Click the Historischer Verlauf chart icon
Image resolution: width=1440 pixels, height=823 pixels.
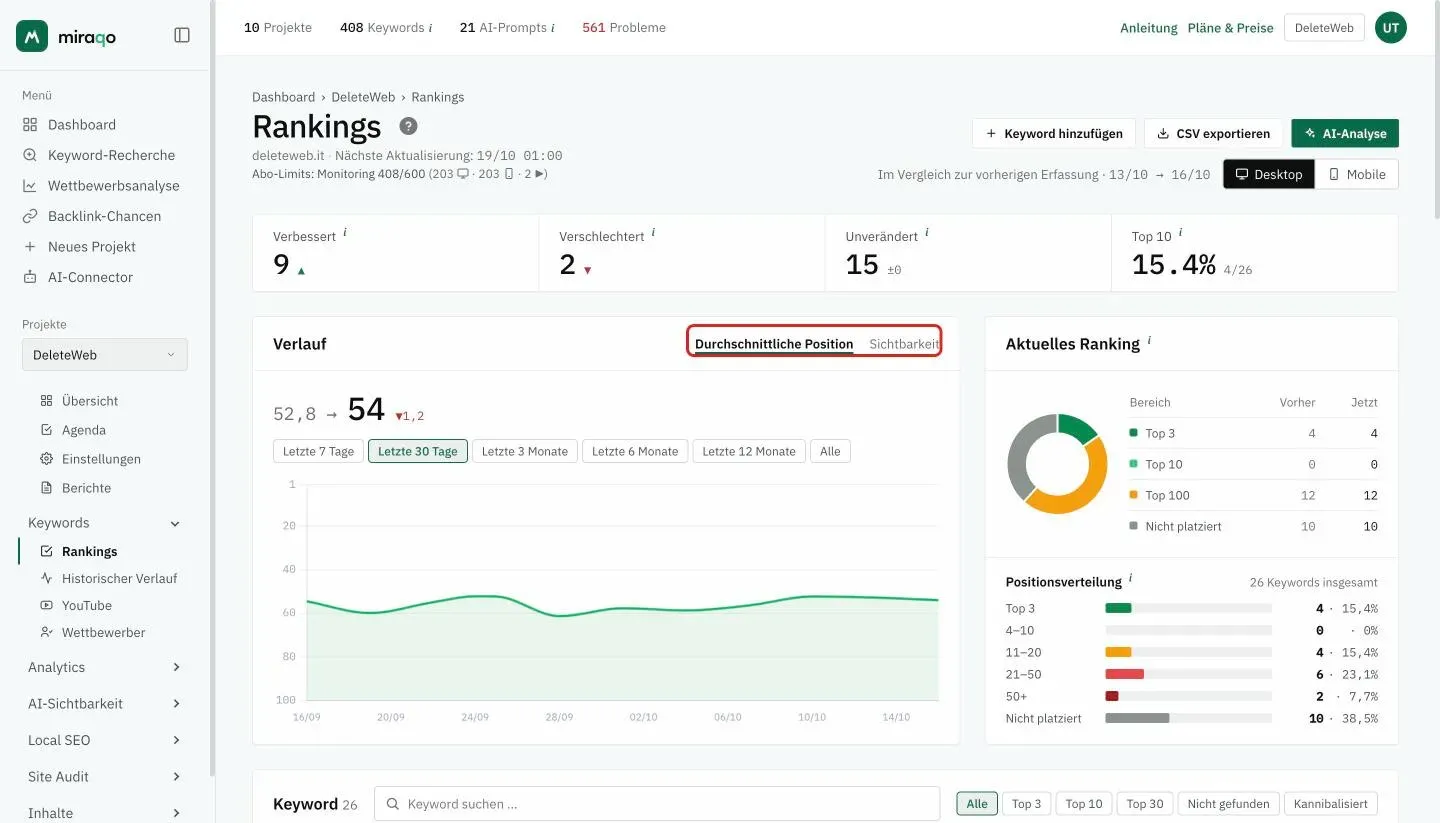click(46, 578)
